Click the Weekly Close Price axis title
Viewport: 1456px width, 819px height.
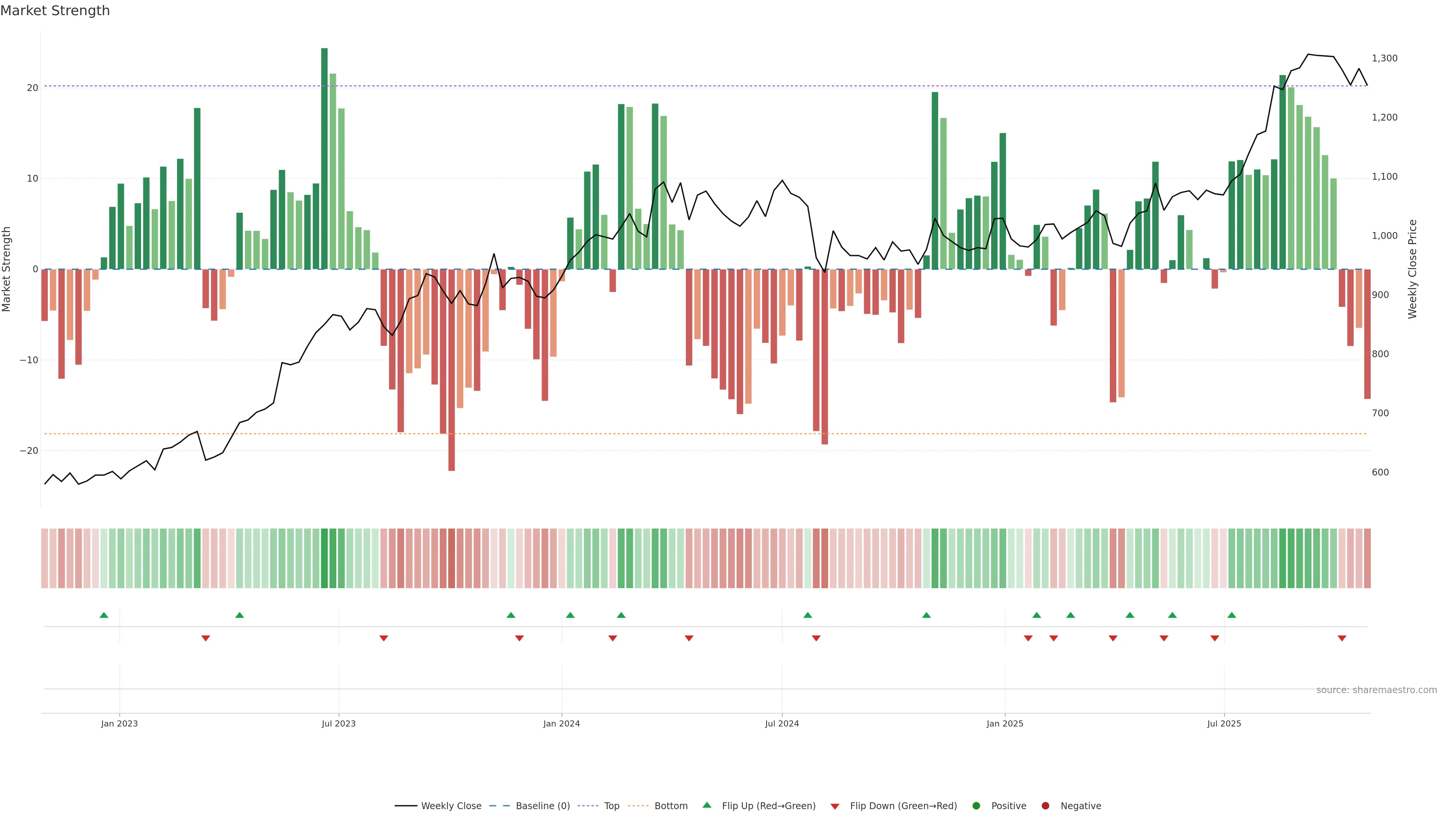click(x=1412, y=269)
